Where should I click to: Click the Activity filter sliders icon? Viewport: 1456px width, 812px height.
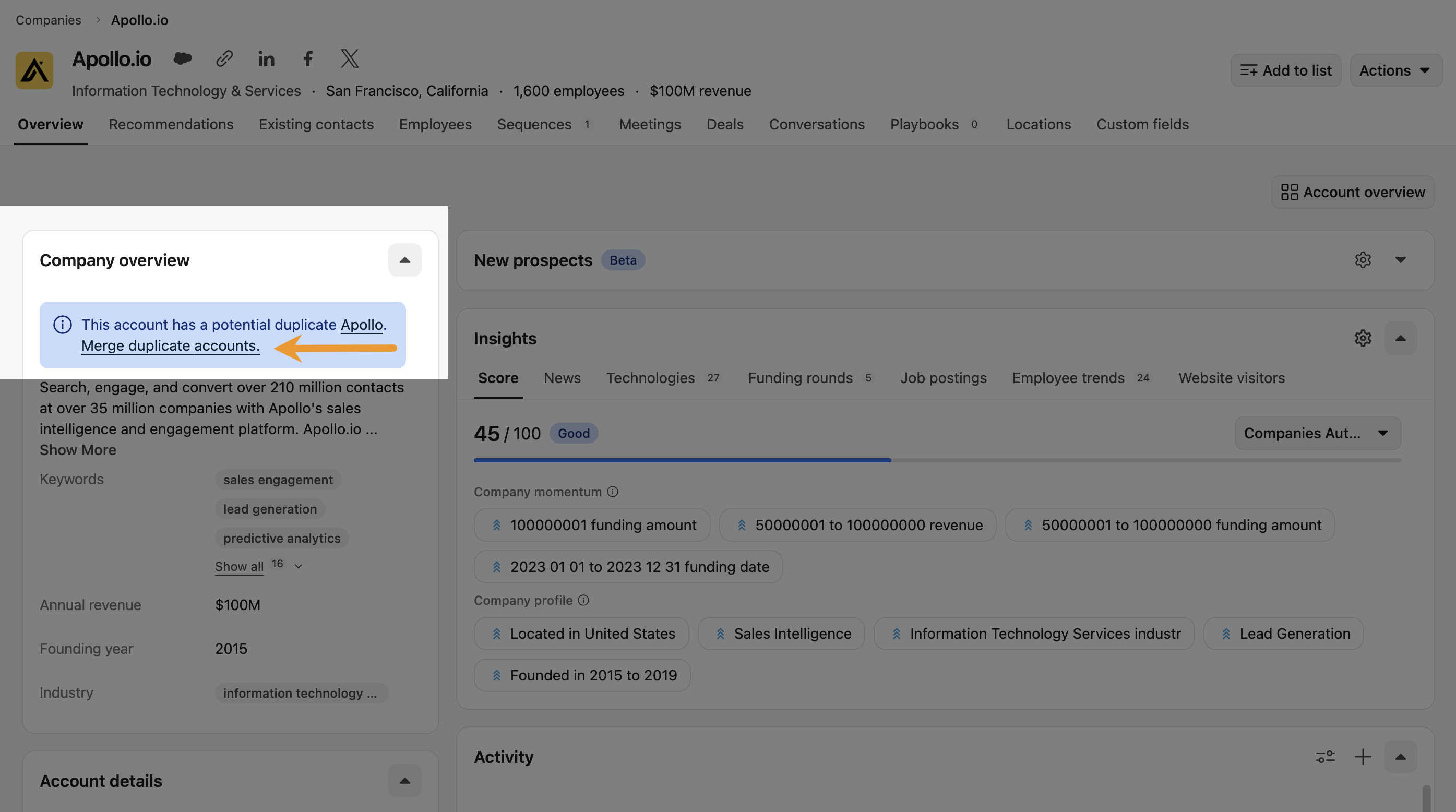(x=1325, y=757)
